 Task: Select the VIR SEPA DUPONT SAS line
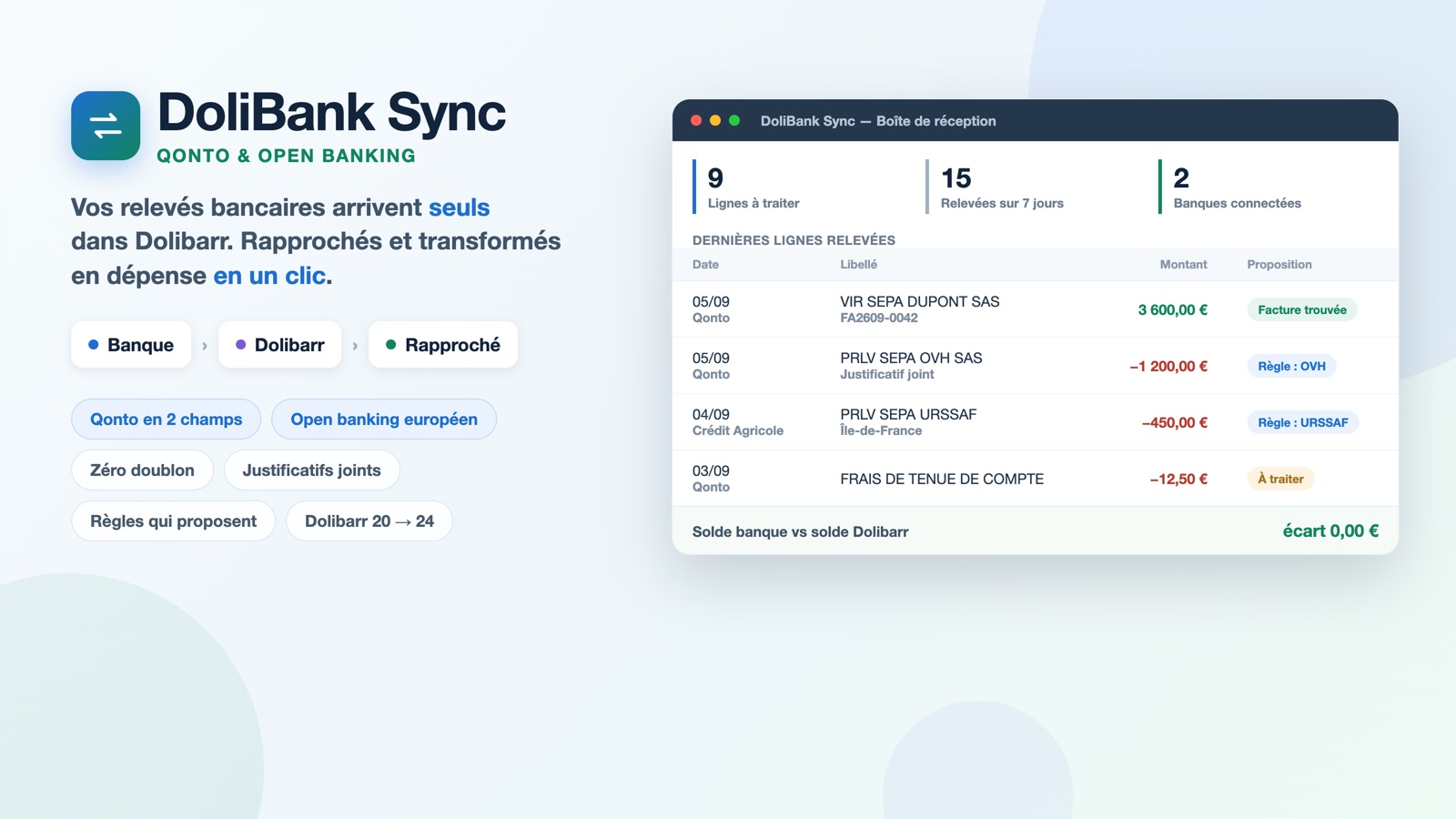point(1036,309)
